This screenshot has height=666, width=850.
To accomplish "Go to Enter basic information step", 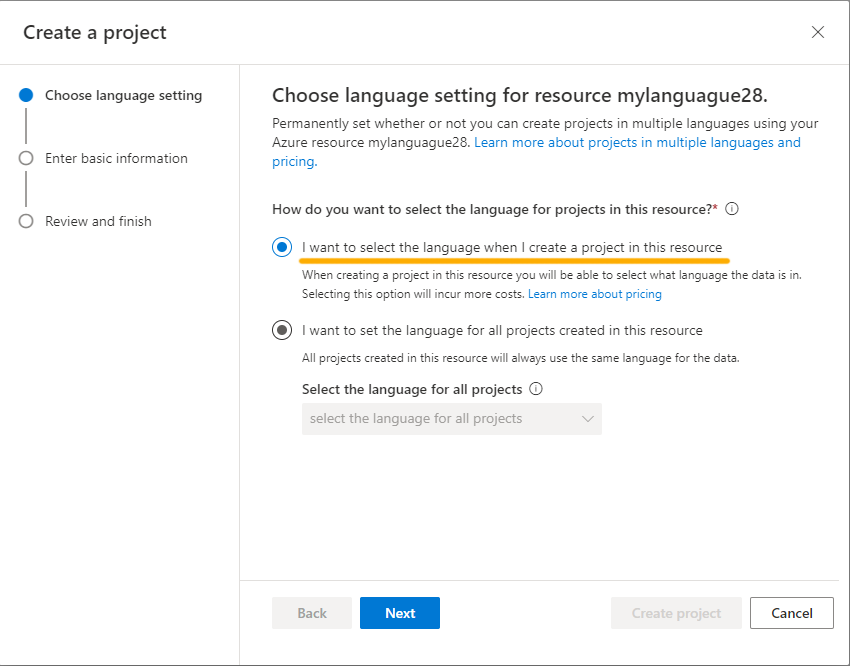I will coord(116,158).
